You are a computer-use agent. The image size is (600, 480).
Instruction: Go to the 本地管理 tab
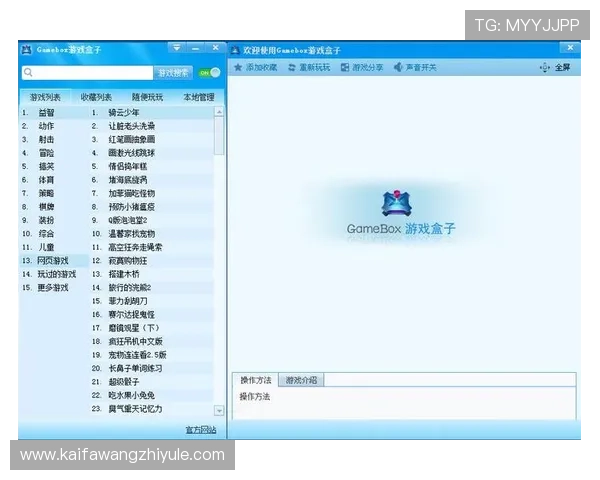click(199, 97)
